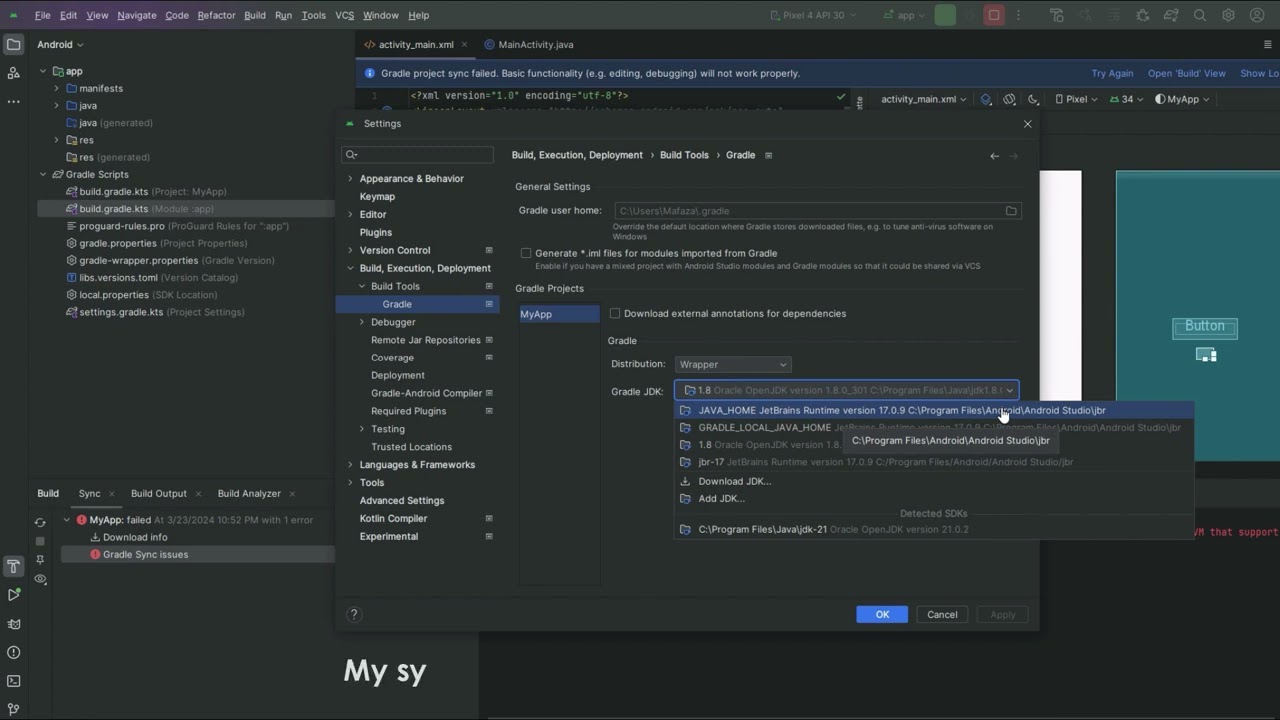Open the Version Control branch icon
The image size is (1280, 720).
(13, 709)
